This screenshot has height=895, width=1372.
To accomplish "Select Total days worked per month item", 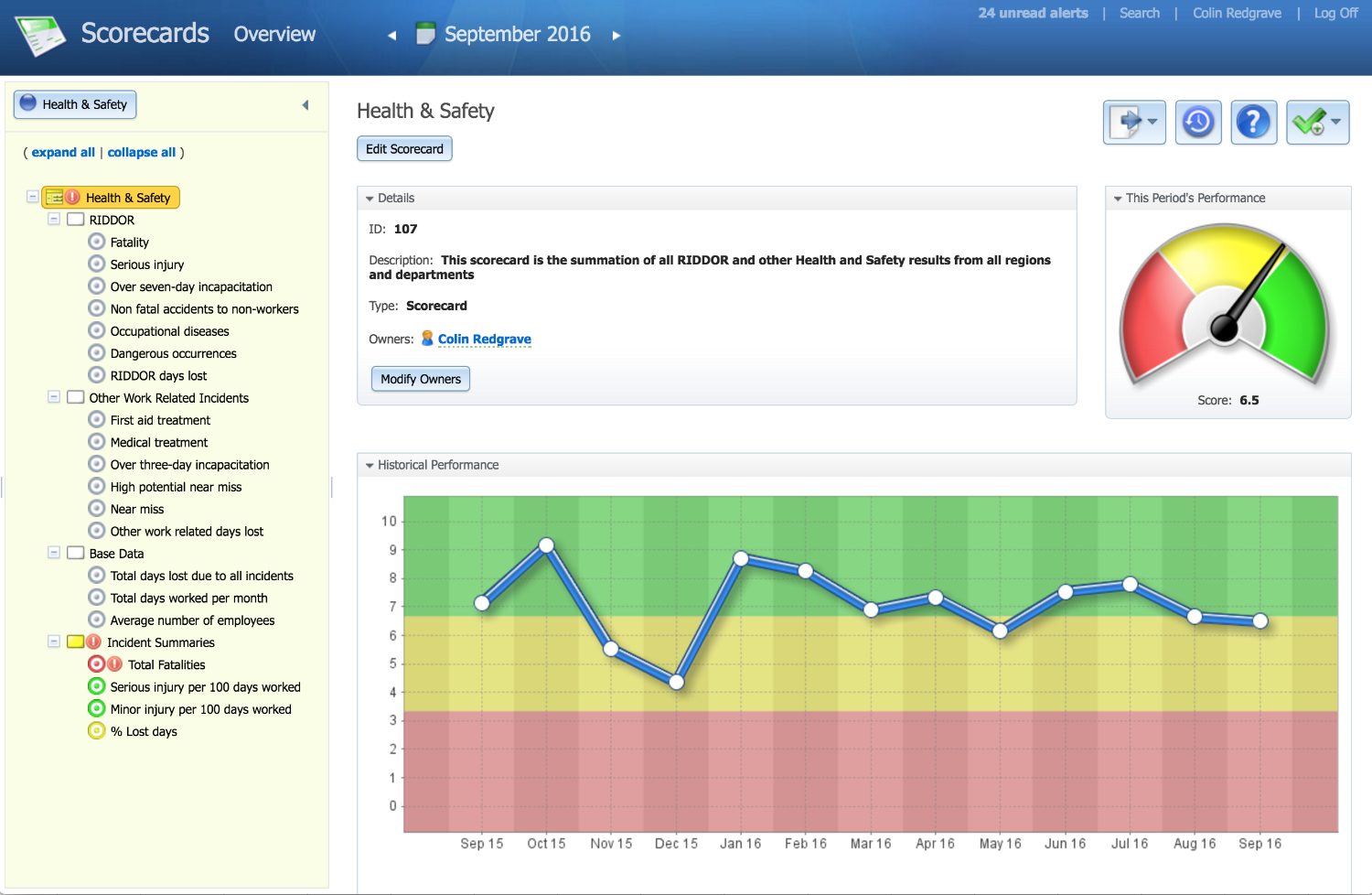I will pyautogui.click(x=189, y=598).
